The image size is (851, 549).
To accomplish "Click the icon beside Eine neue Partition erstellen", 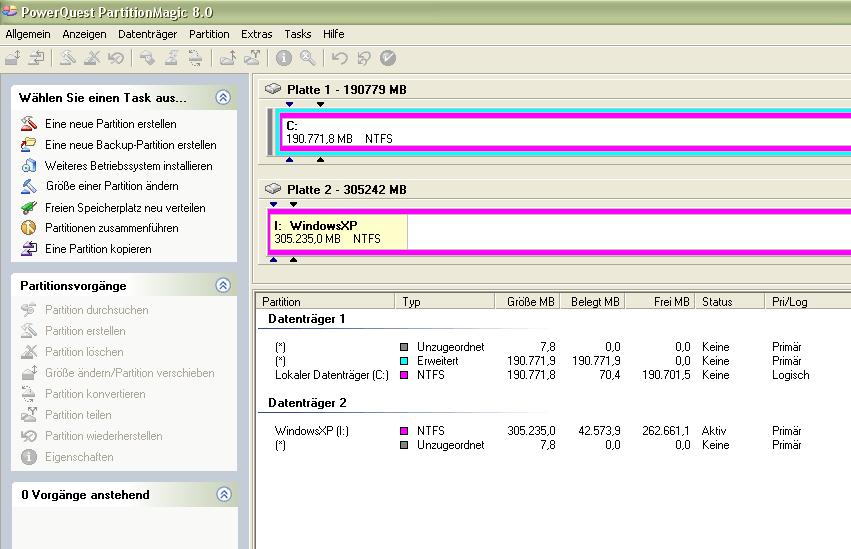I will (29, 123).
